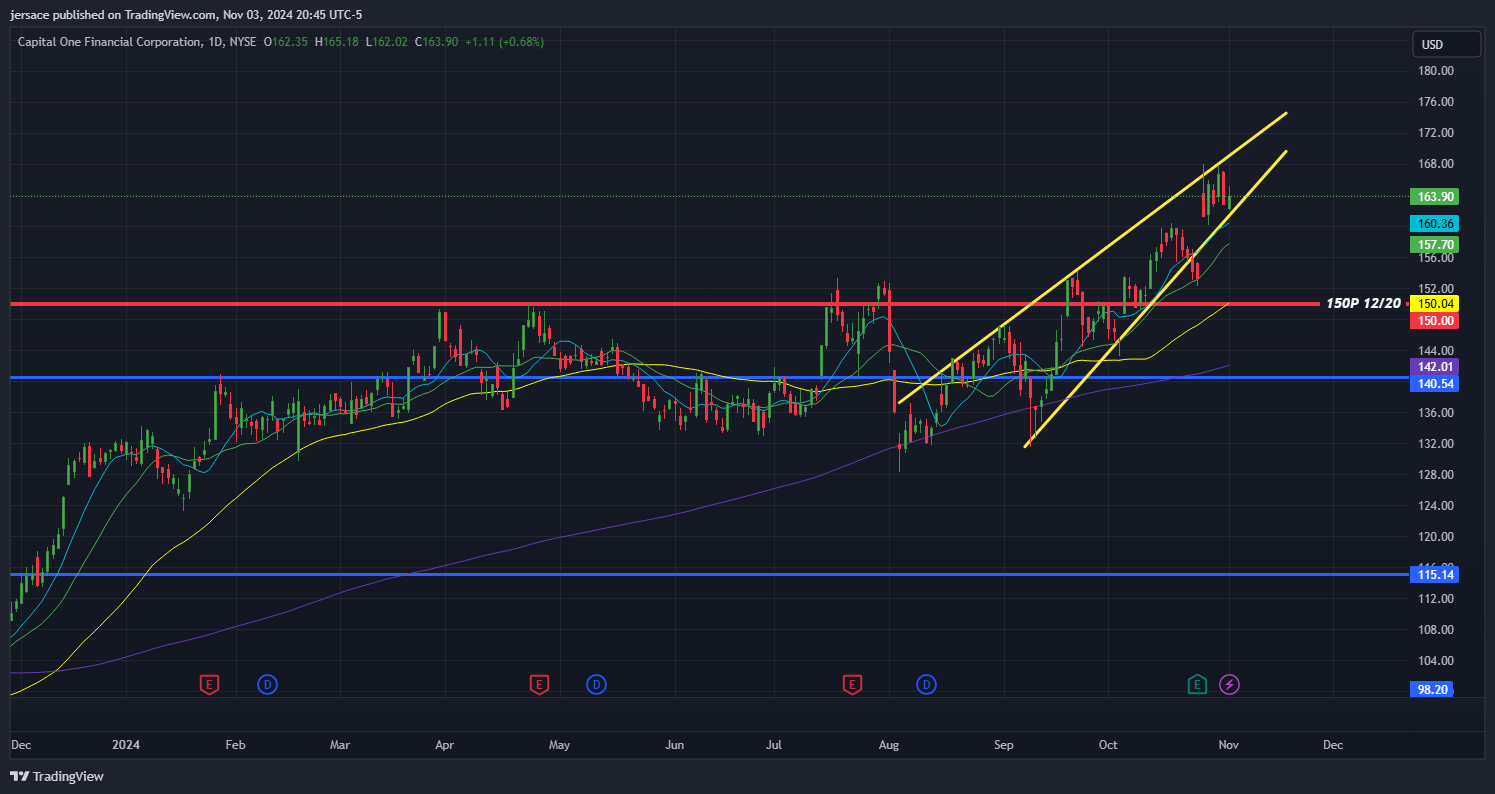The width and height of the screenshot is (1495, 794).
Task: Click the 128.00 price axis label
Action: pyautogui.click(x=1434, y=475)
